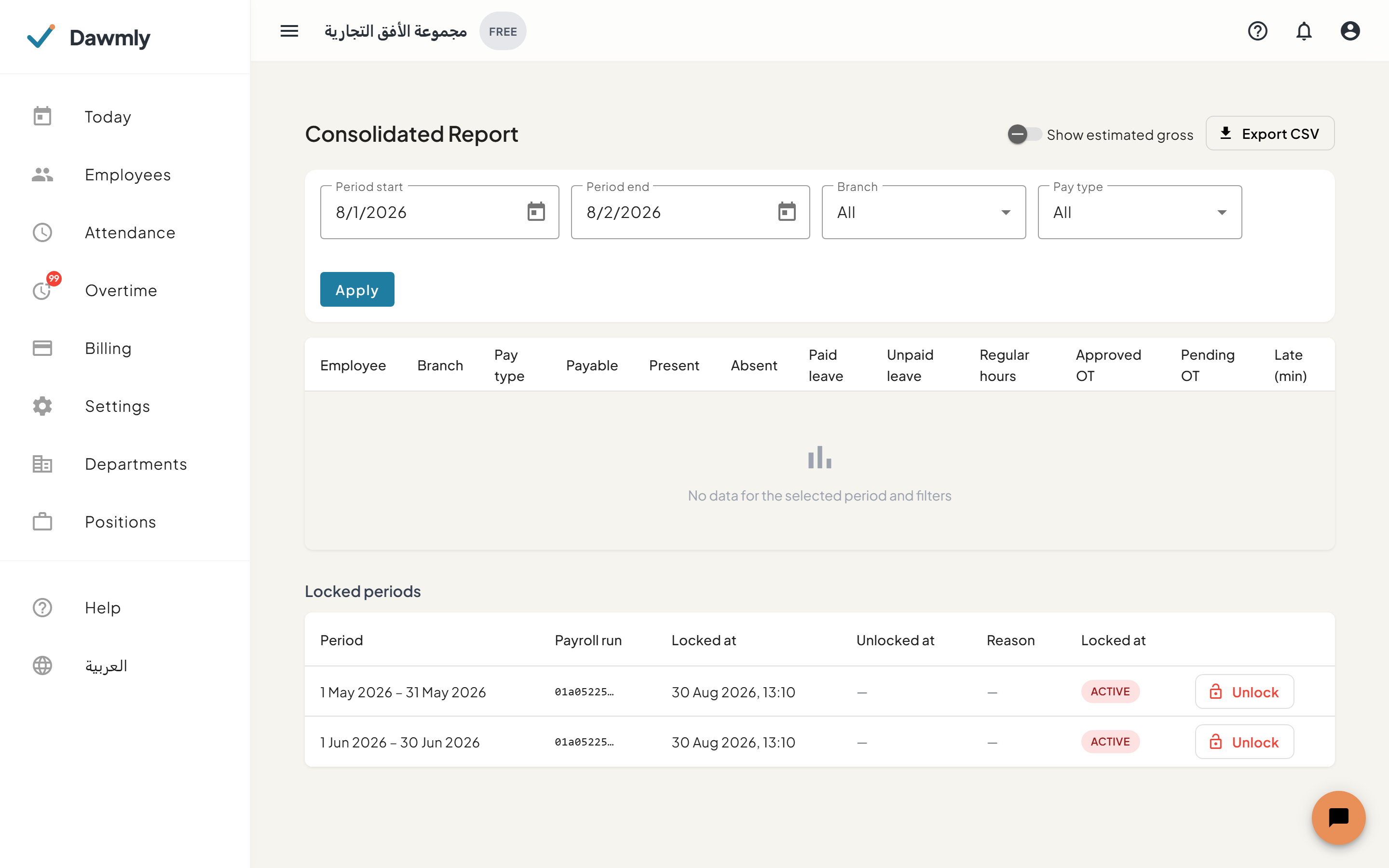Click the FREE plan badge
Screen dimensions: 1389x868
tap(503, 31)
